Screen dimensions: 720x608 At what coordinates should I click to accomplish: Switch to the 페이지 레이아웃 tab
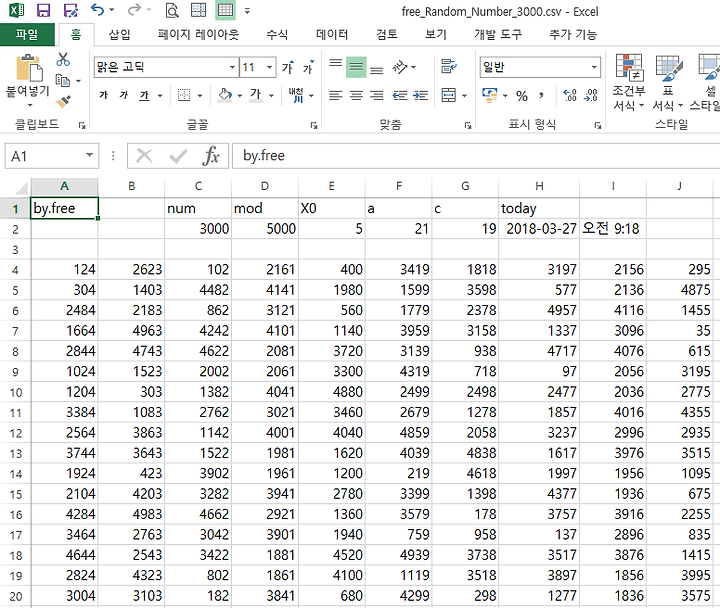pyautogui.click(x=198, y=34)
